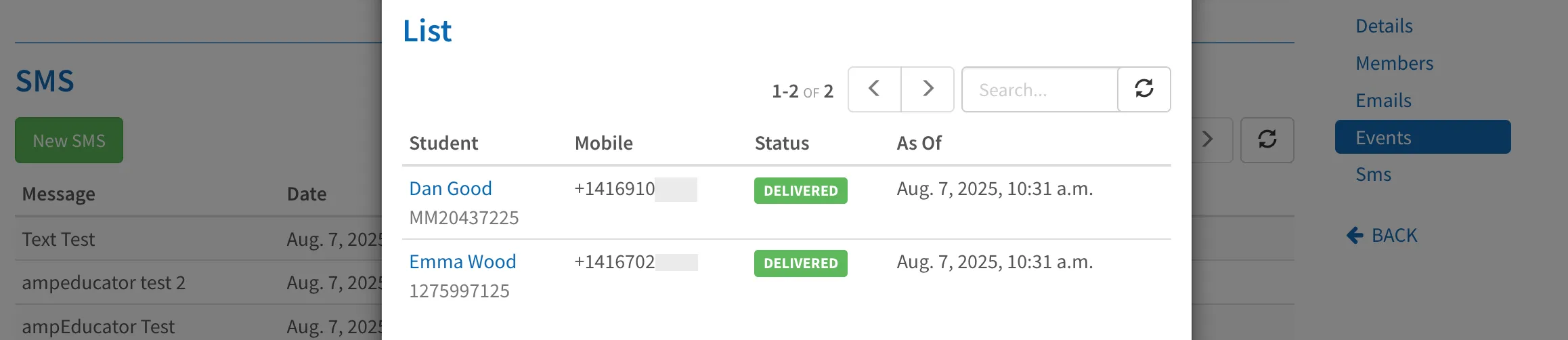Click Dan Good's DELIVERED status badge

point(801,191)
